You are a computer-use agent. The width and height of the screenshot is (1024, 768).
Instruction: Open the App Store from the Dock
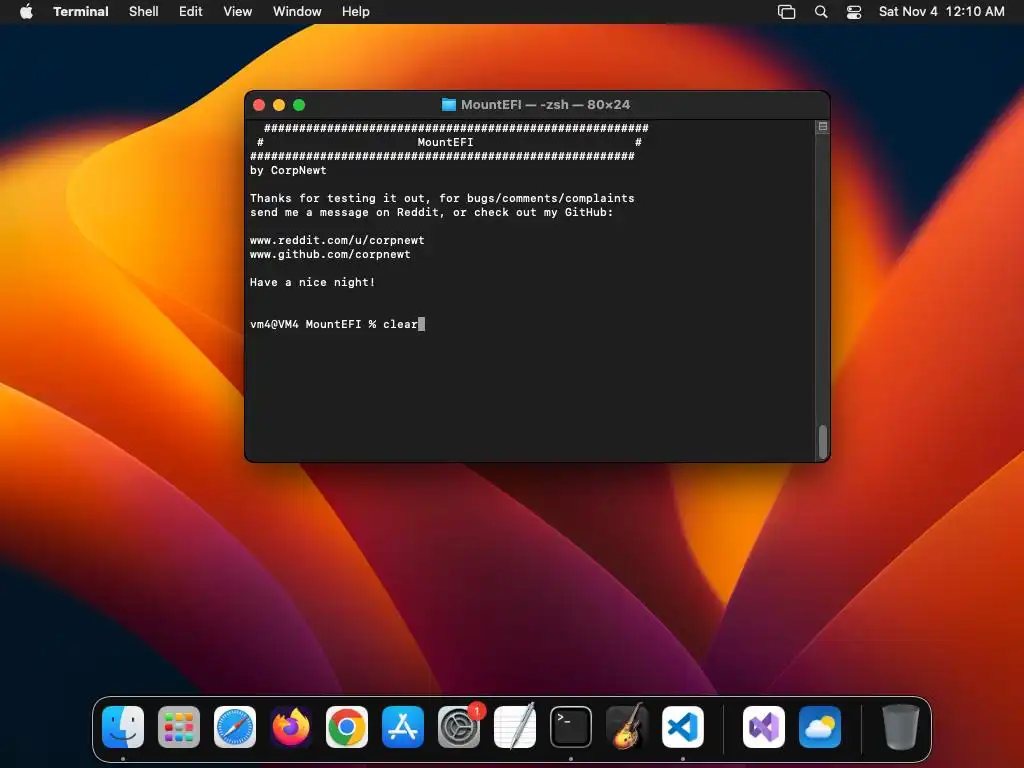[x=403, y=727]
